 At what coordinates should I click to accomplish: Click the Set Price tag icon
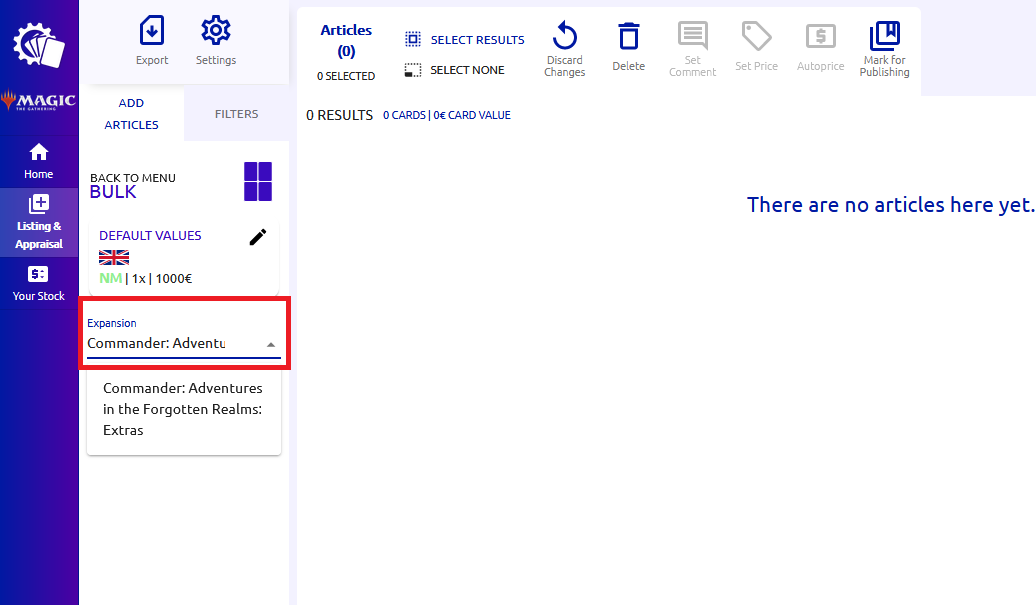point(757,36)
